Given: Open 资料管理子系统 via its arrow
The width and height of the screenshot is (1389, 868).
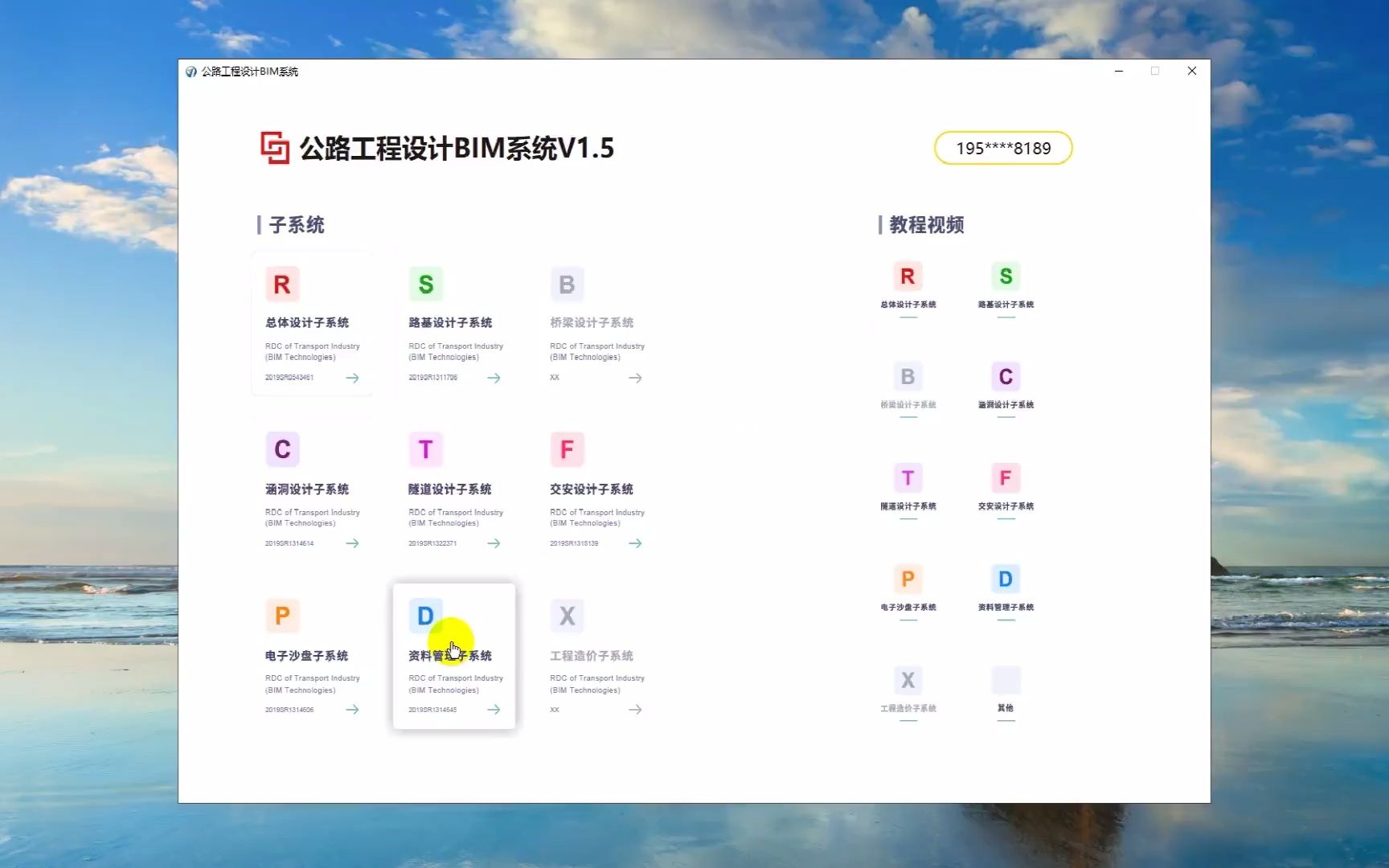Looking at the screenshot, I should (x=494, y=710).
